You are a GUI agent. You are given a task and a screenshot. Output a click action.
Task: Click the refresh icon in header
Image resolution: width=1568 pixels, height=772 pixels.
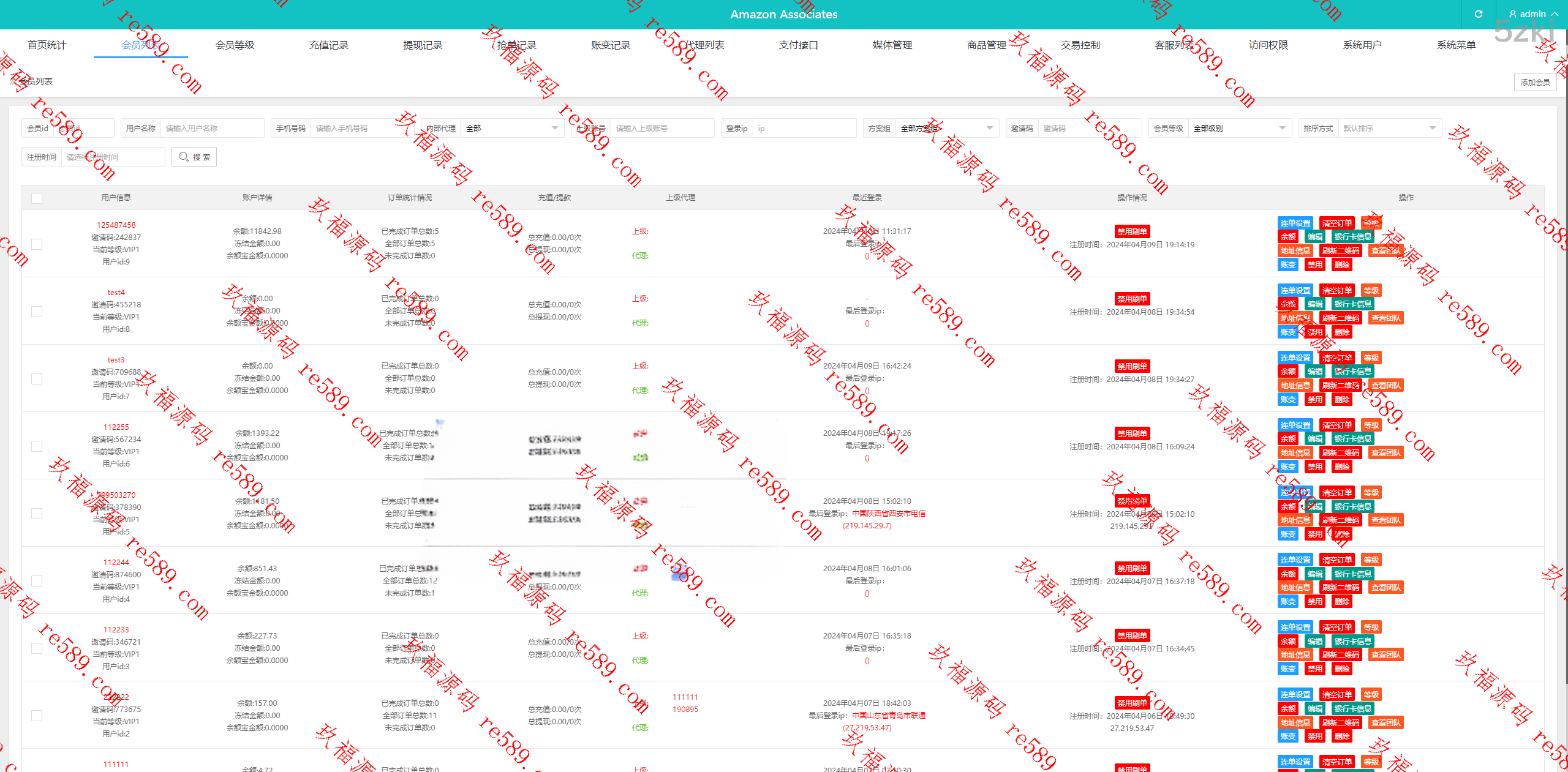(1478, 14)
